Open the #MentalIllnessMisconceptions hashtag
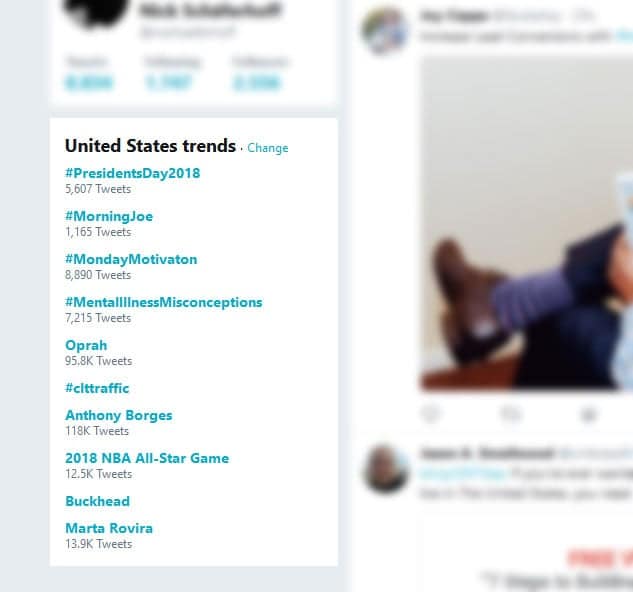The image size is (633, 592). coord(163,302)
